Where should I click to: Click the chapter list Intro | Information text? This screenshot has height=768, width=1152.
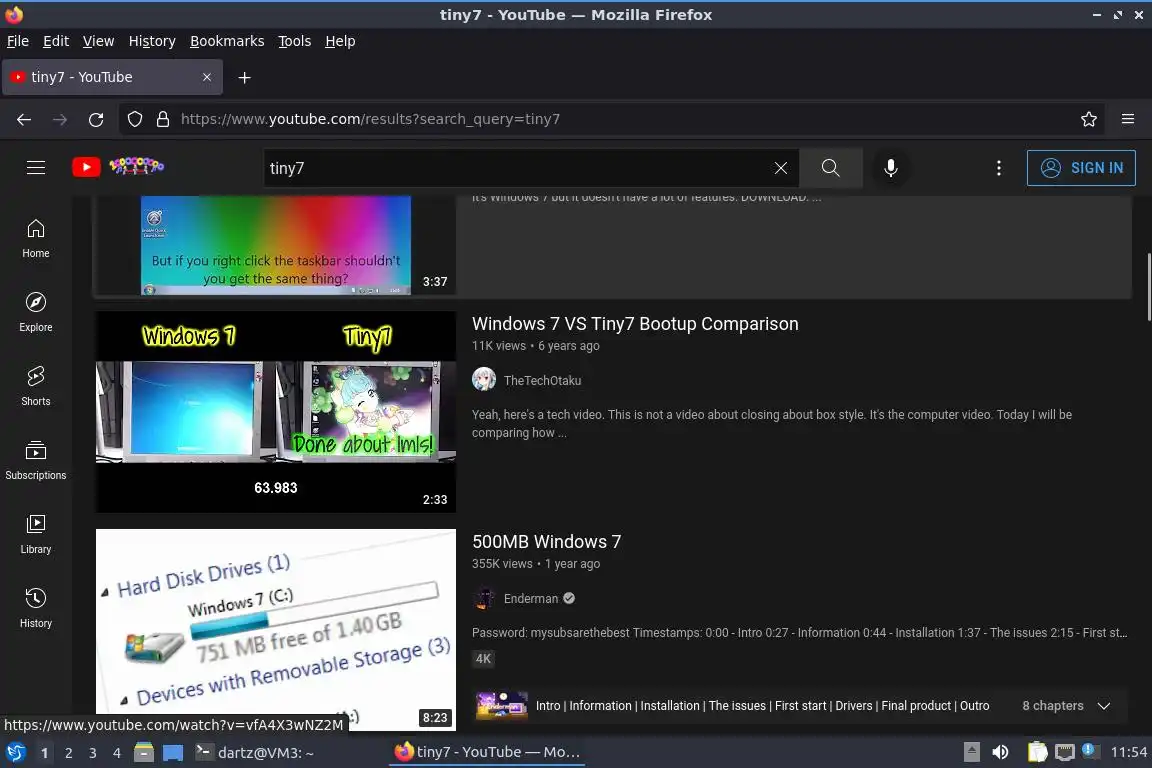point(763,706)
